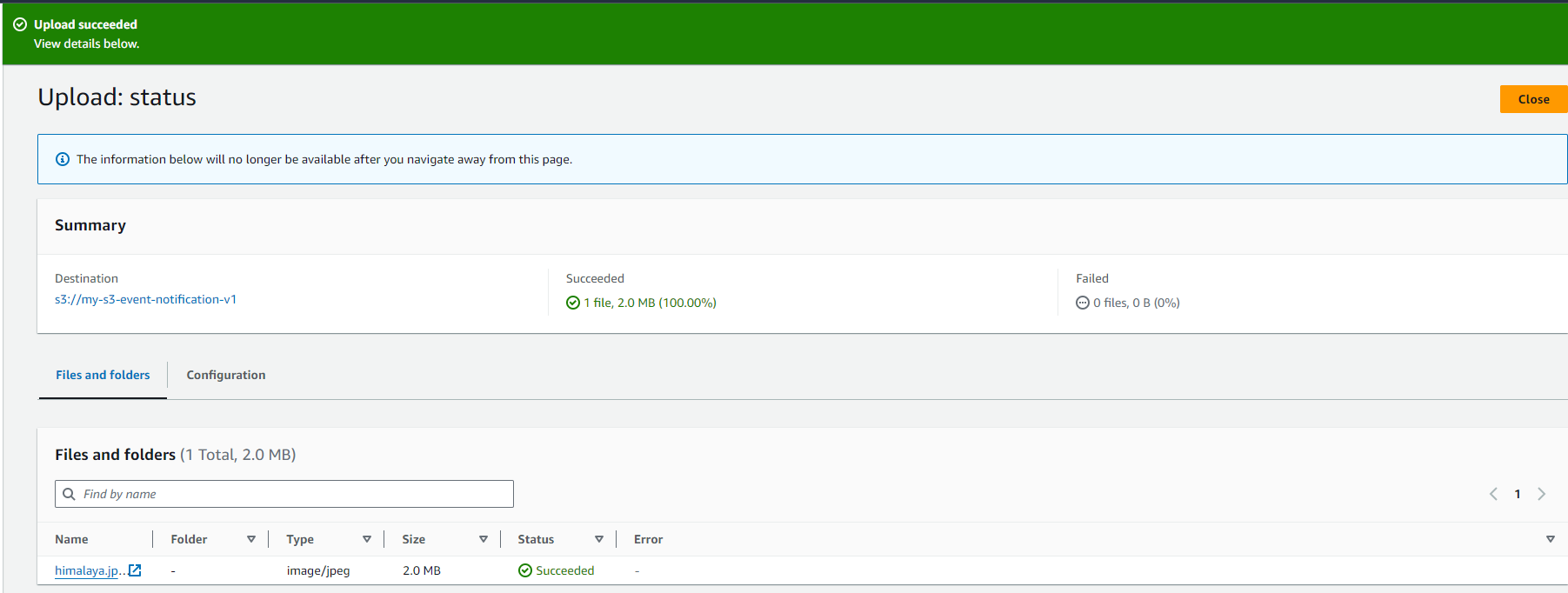Close the upload status page
Image resolution: width=1568 pixels, height=593 pixels.
pyautogui.click(x=1534, y=99)
